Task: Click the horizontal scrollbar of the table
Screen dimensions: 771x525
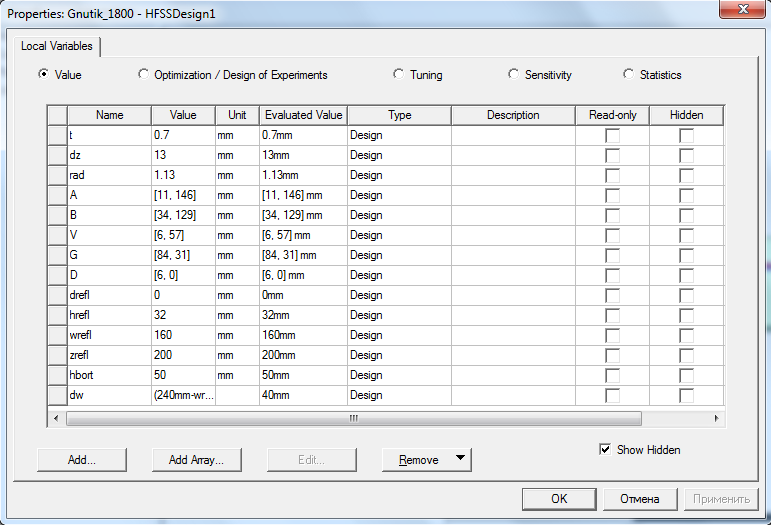Action: tap(354, 419)
